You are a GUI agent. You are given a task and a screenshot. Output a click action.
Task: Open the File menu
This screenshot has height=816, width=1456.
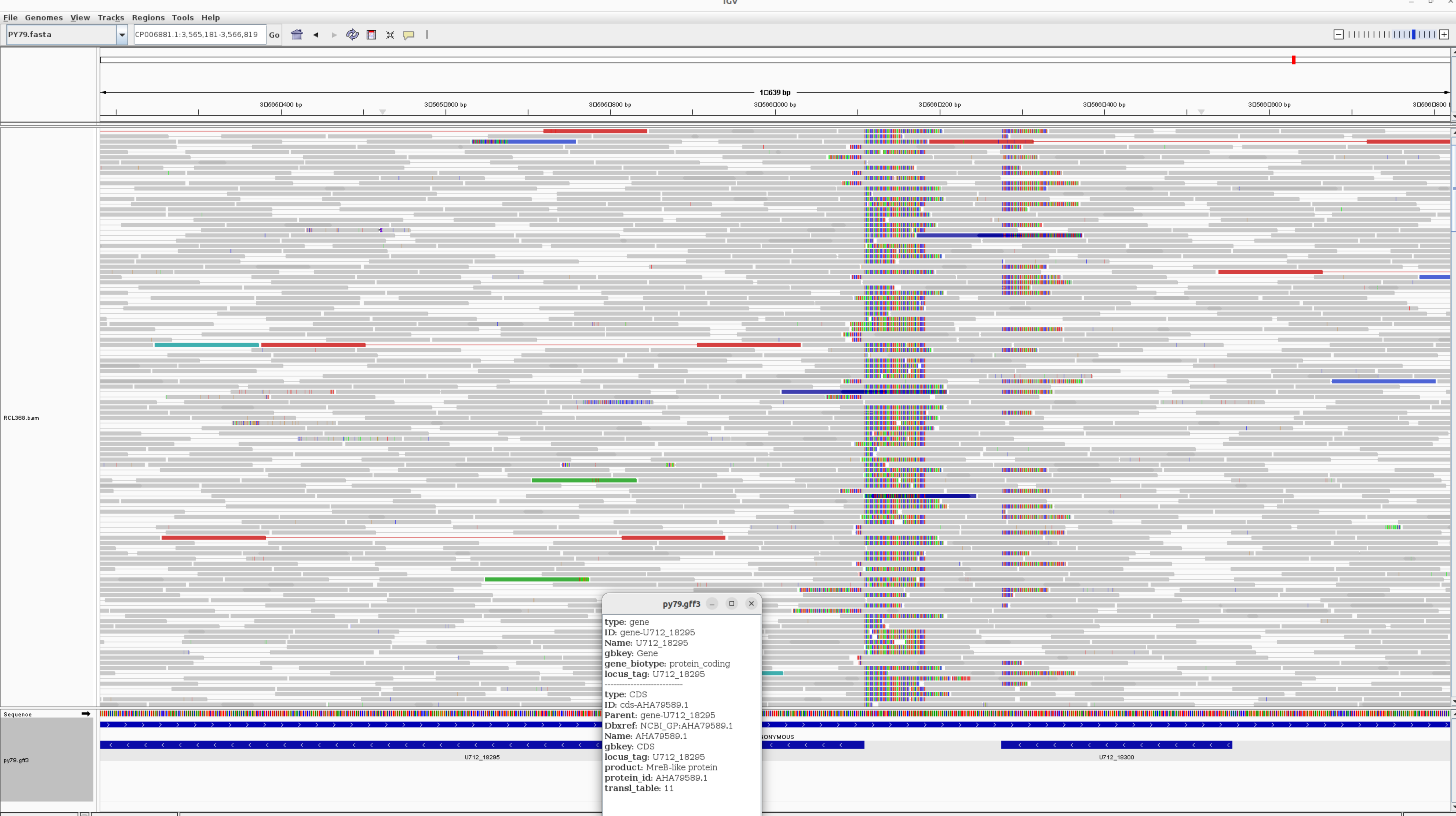click(10, 17)
